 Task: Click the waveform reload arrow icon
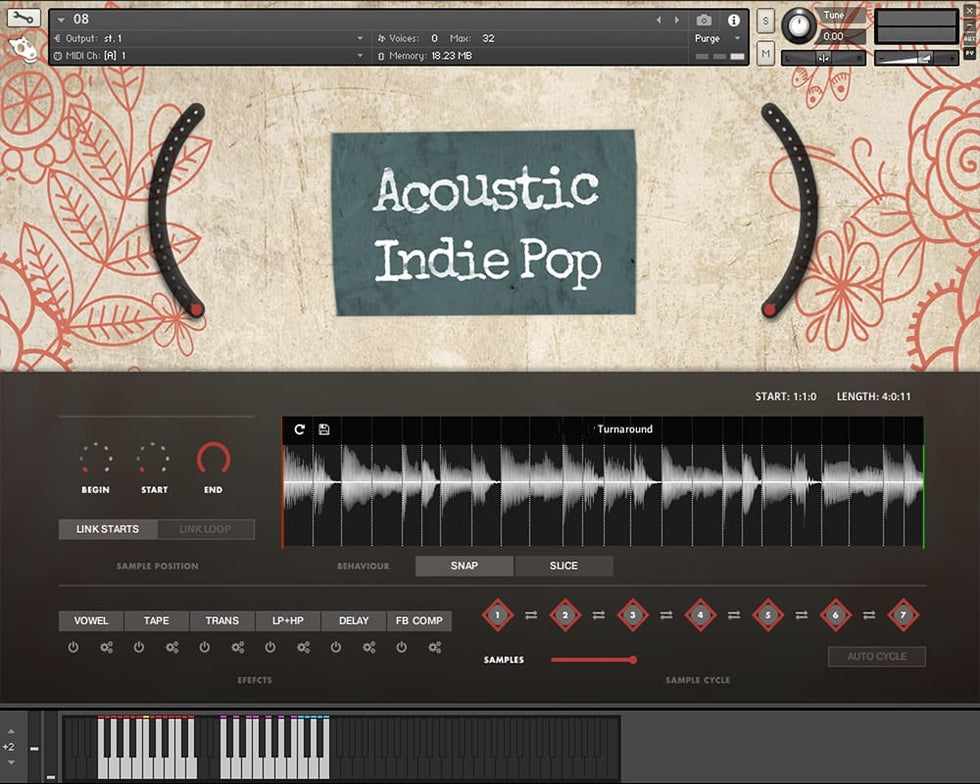(x=299, y=429)
